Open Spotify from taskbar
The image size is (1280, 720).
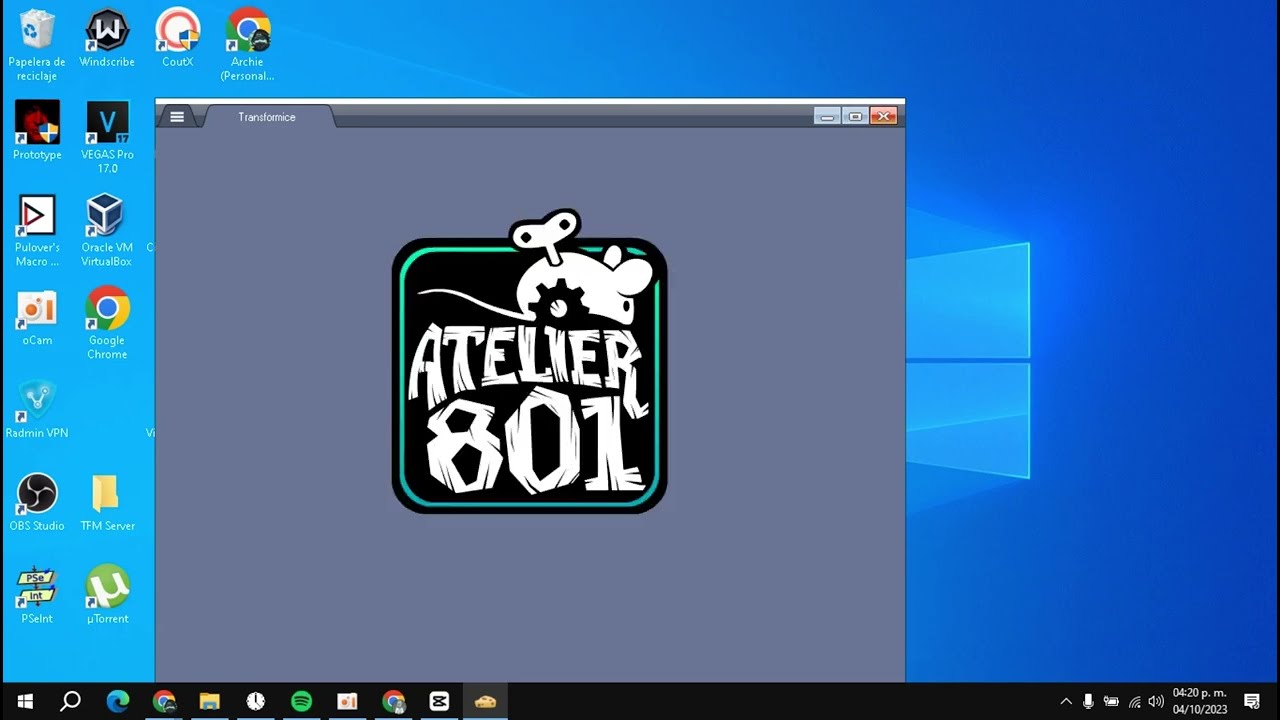coord(301,701)
